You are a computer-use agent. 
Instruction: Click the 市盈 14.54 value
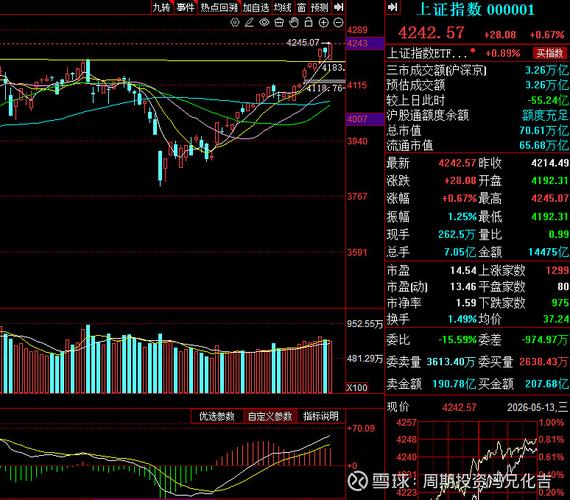(x=463, y=270)
